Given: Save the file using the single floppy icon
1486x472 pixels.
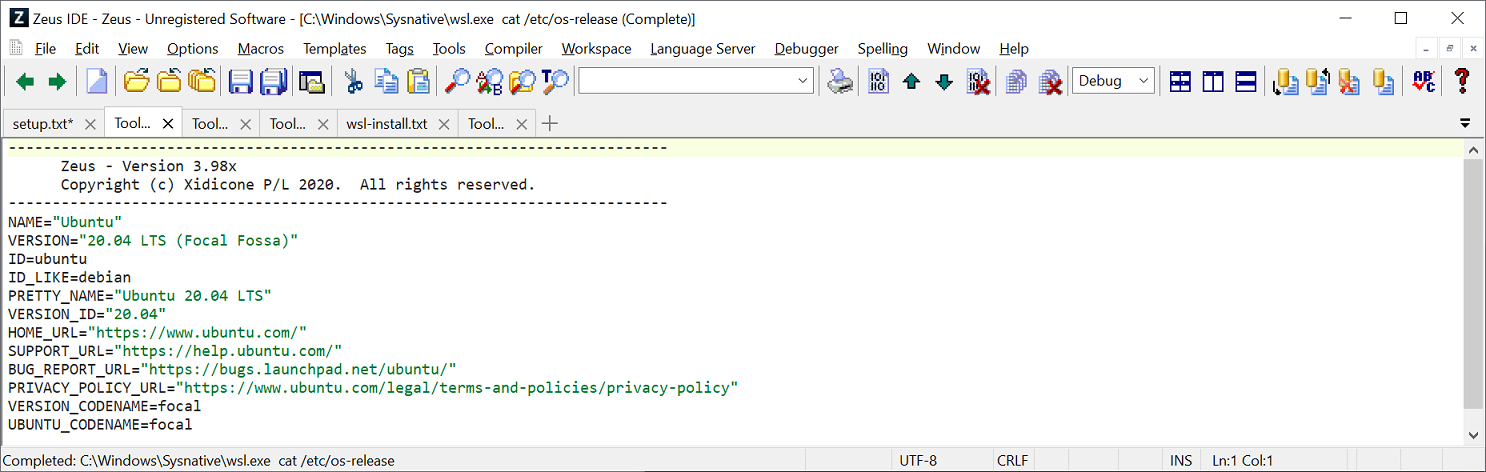Looking at the screenshot, I should coord(240,82).
